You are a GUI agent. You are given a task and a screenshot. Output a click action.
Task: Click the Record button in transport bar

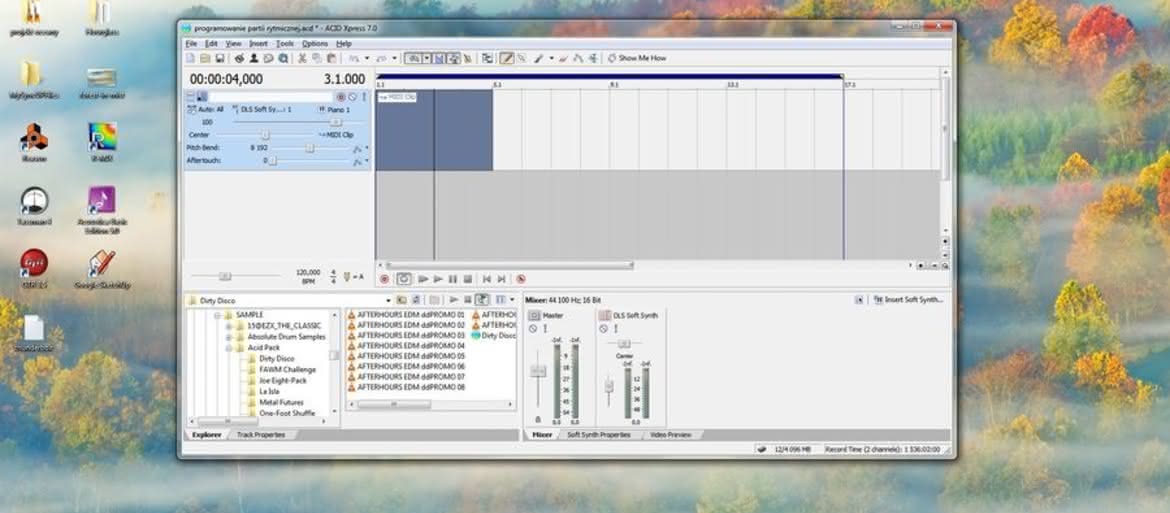pyautogui.click(x=385, y=279)
